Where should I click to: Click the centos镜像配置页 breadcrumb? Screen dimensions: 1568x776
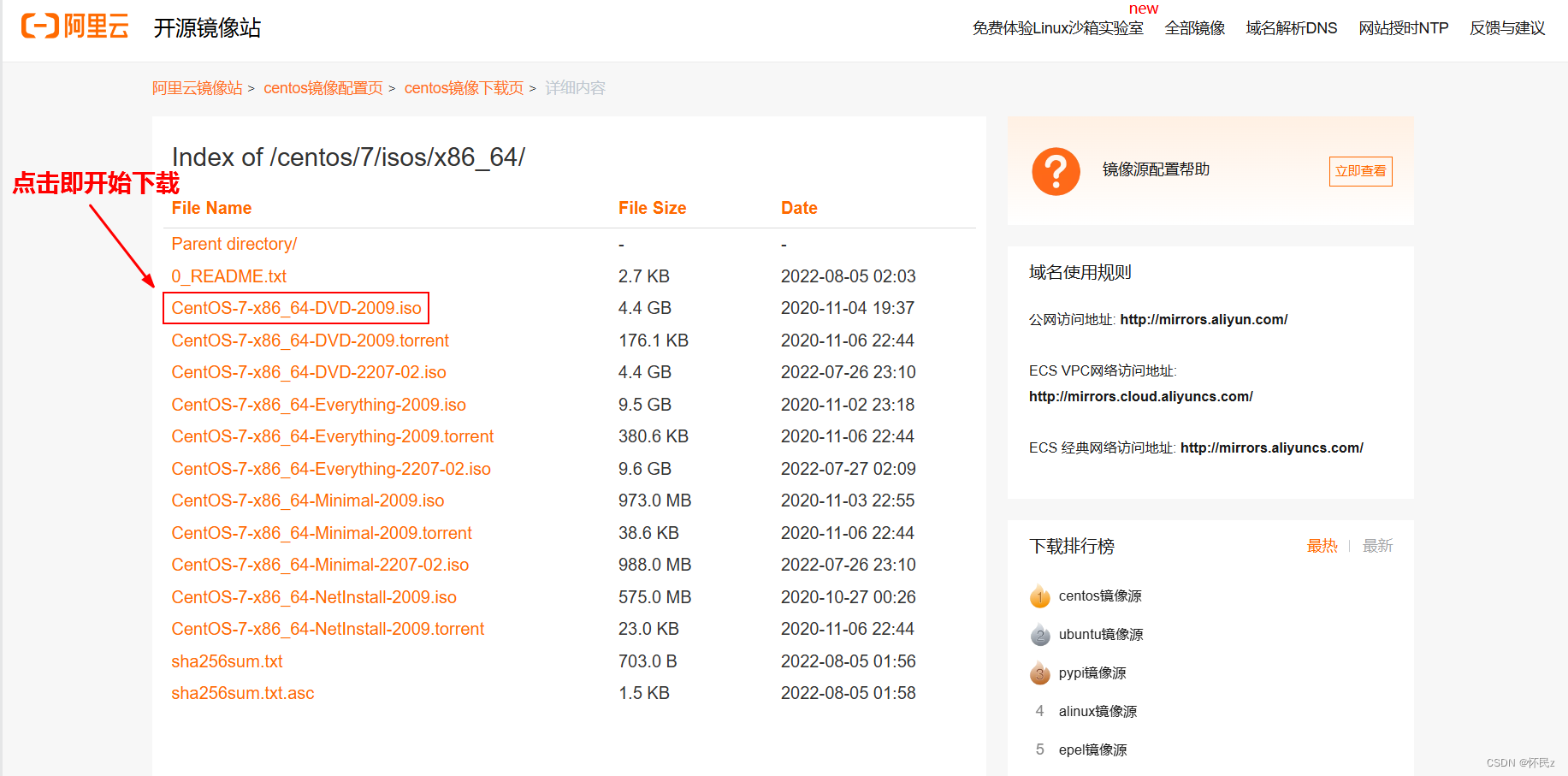pyautogui.click(x=322, y=88)
